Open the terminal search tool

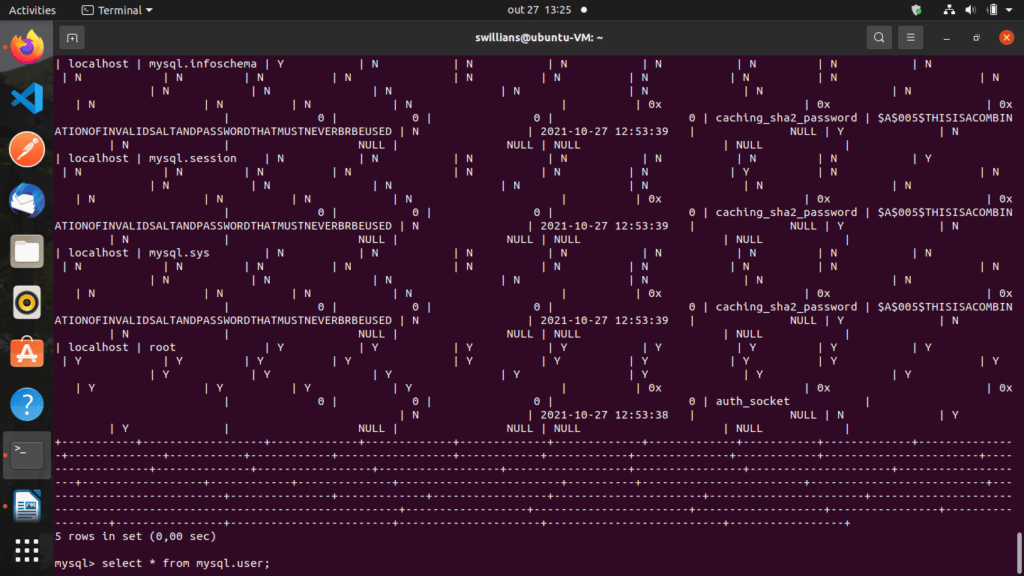(878, 38)
